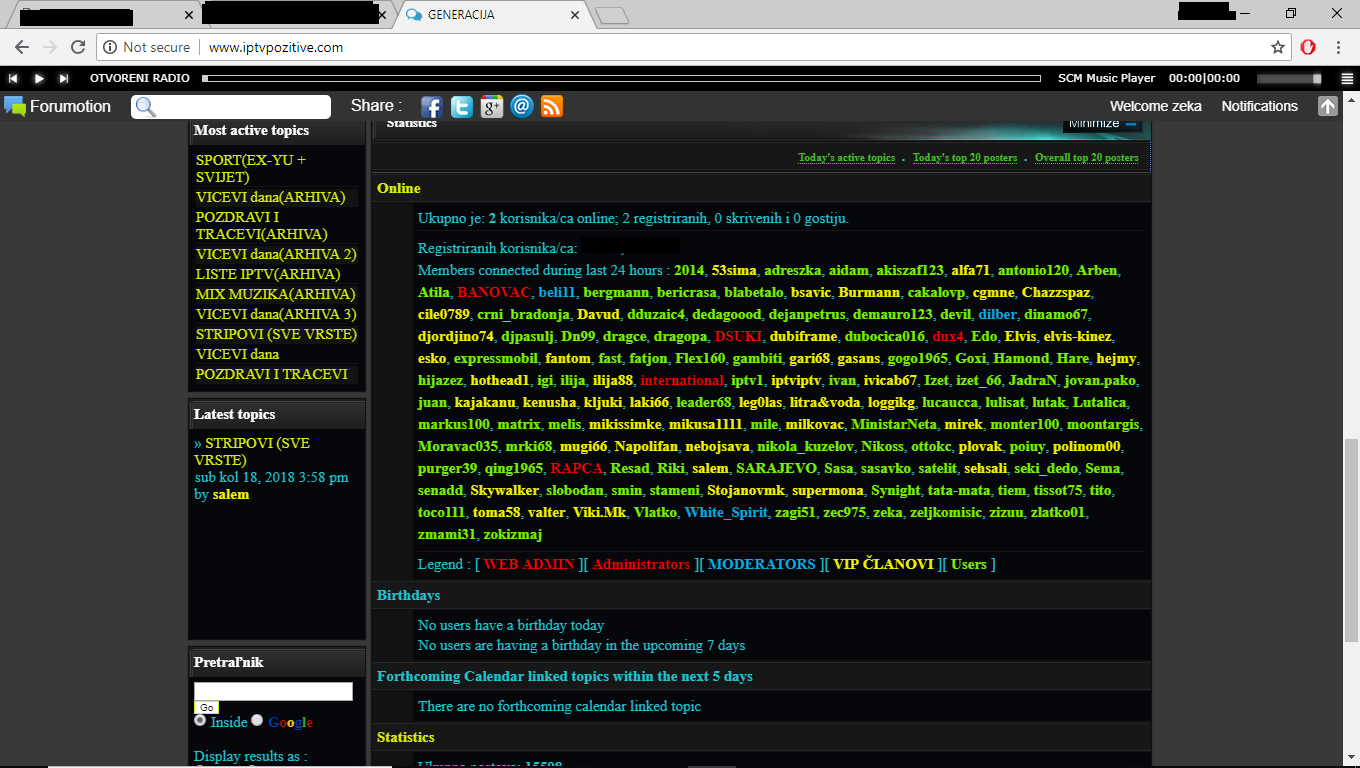The width and height of the screenshot is (1360, 768).
Task: Open the RSS feed icon
Action: (x=552, y=107)
